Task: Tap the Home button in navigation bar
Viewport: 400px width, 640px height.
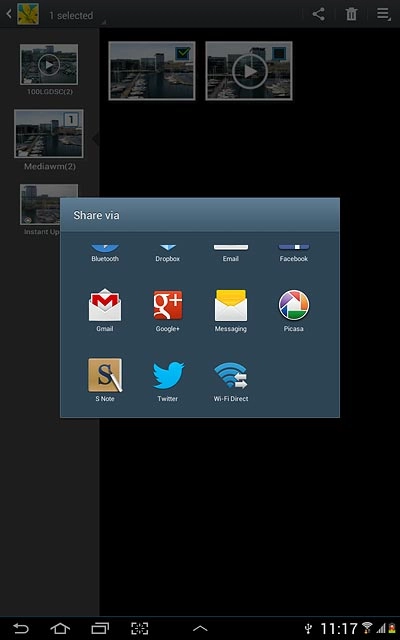Action: pyautogui.click(x=60, y=628)
